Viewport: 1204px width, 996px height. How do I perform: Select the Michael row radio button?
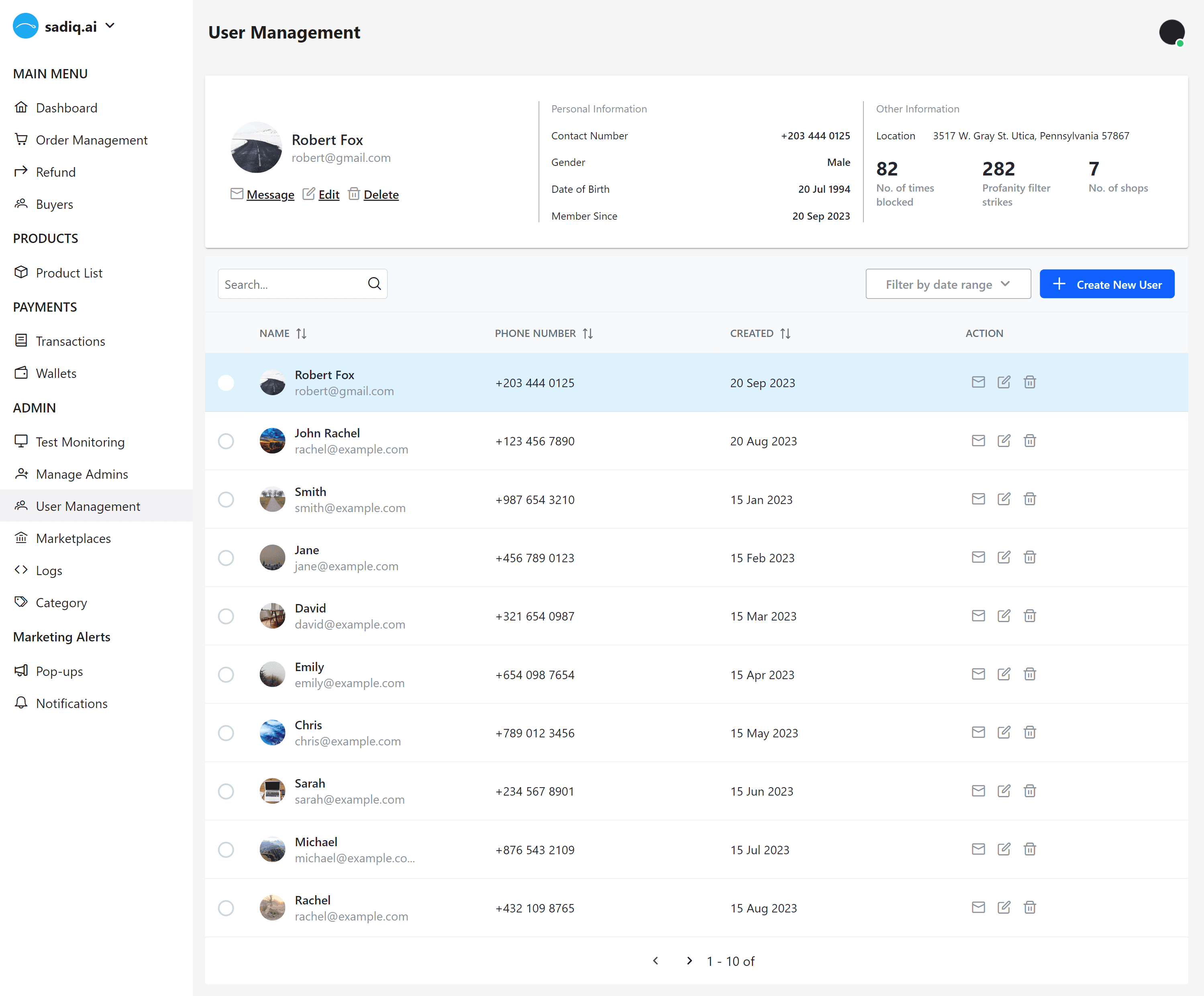tap(226, 849)
